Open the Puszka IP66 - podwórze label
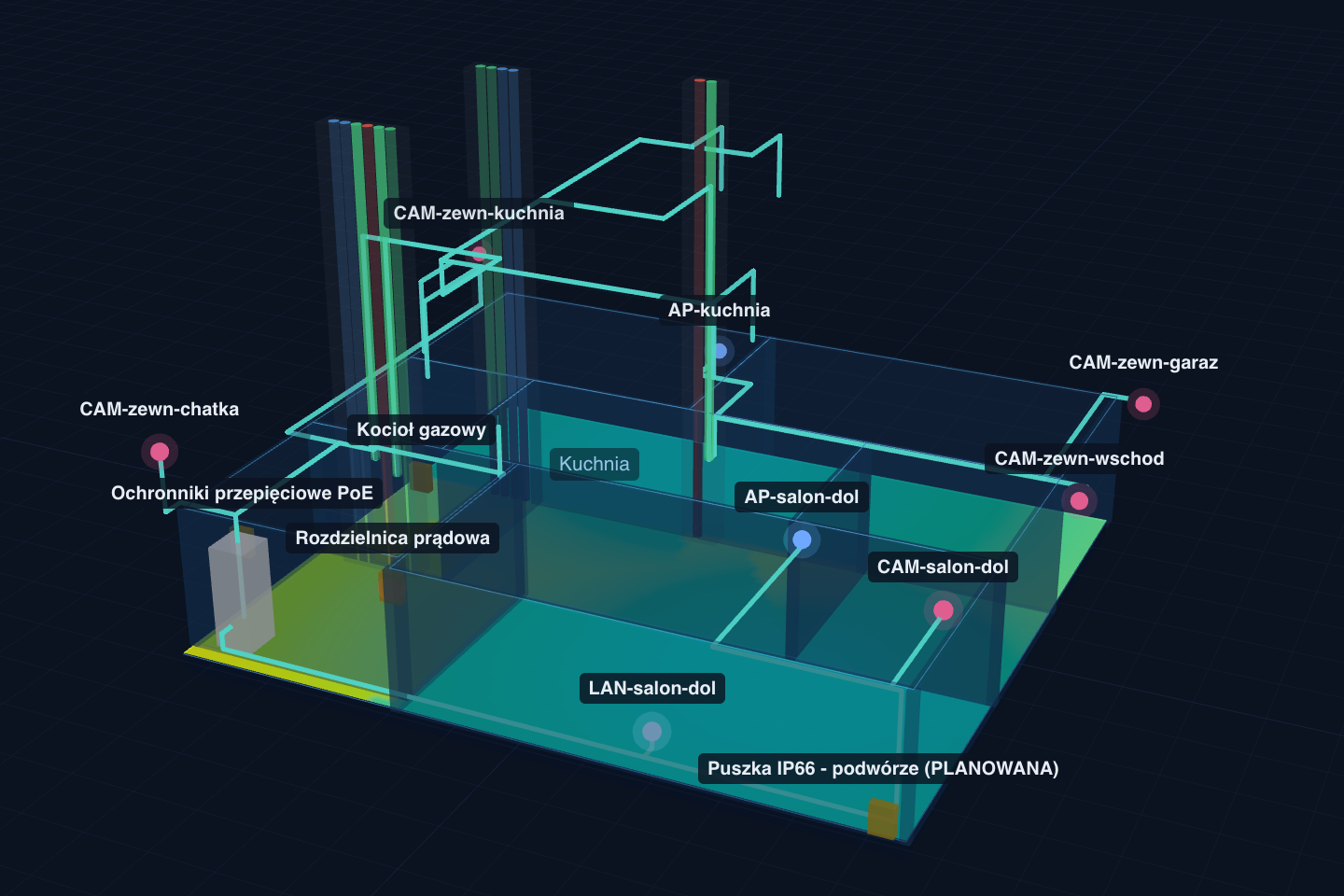1344x896 pixels. tap(883, 768)
